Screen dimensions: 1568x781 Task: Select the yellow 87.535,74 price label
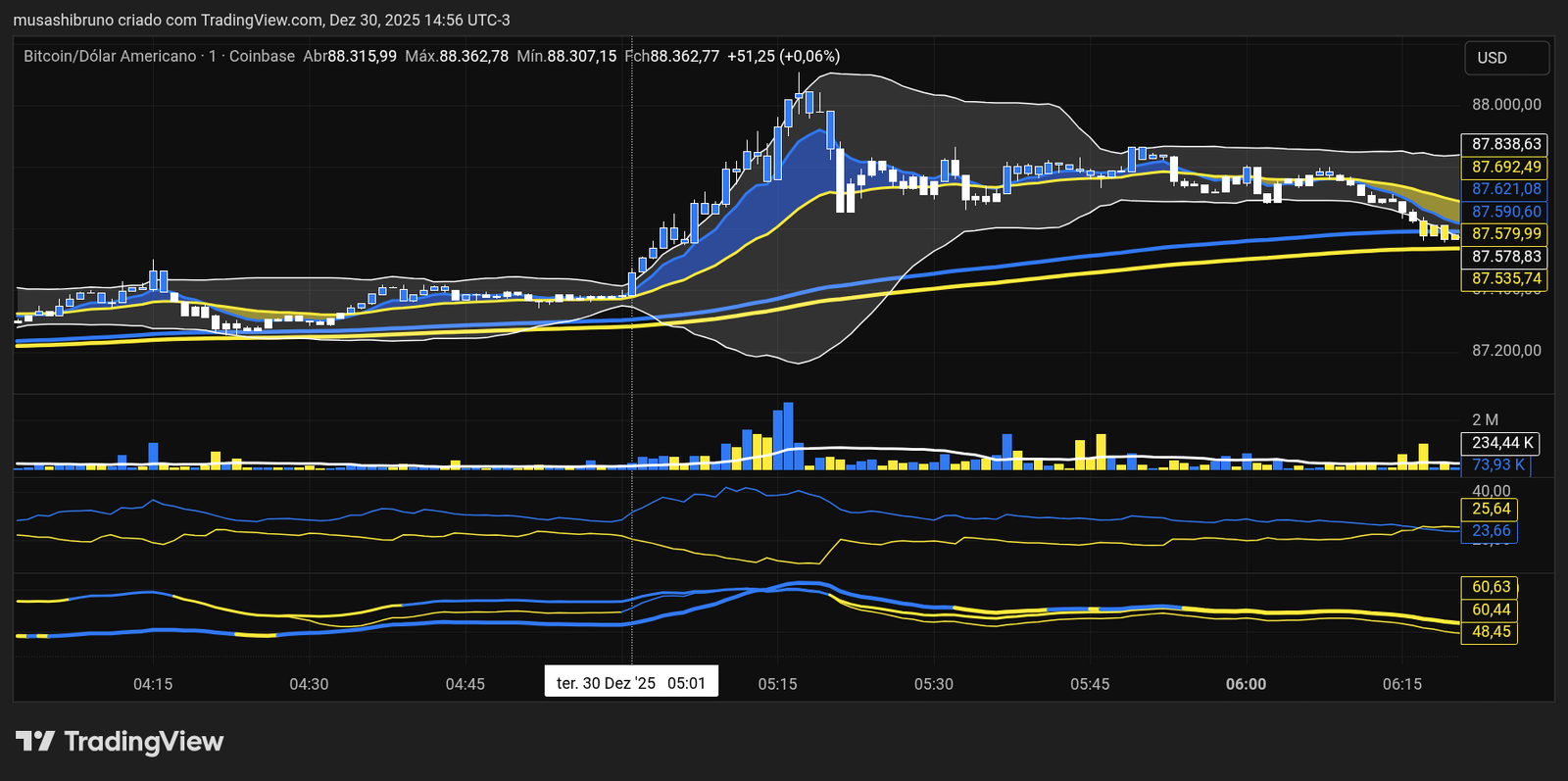click(x=1505, y=278)
